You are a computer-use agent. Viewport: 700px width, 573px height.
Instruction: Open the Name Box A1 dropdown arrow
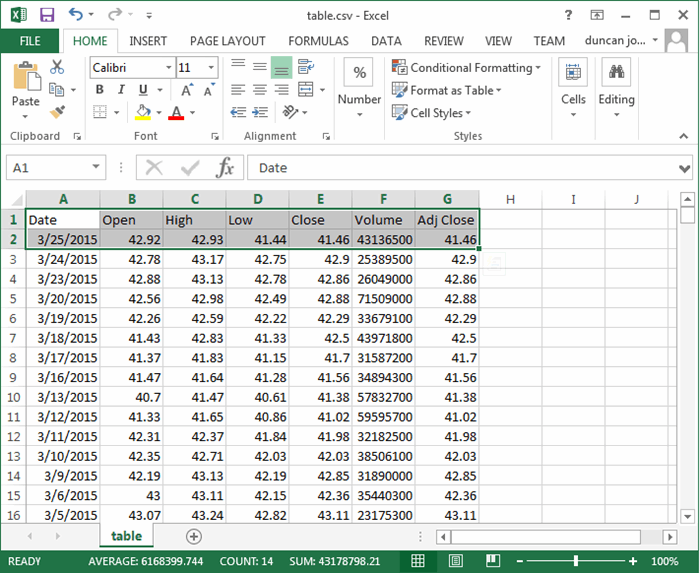tap(96, 167)
